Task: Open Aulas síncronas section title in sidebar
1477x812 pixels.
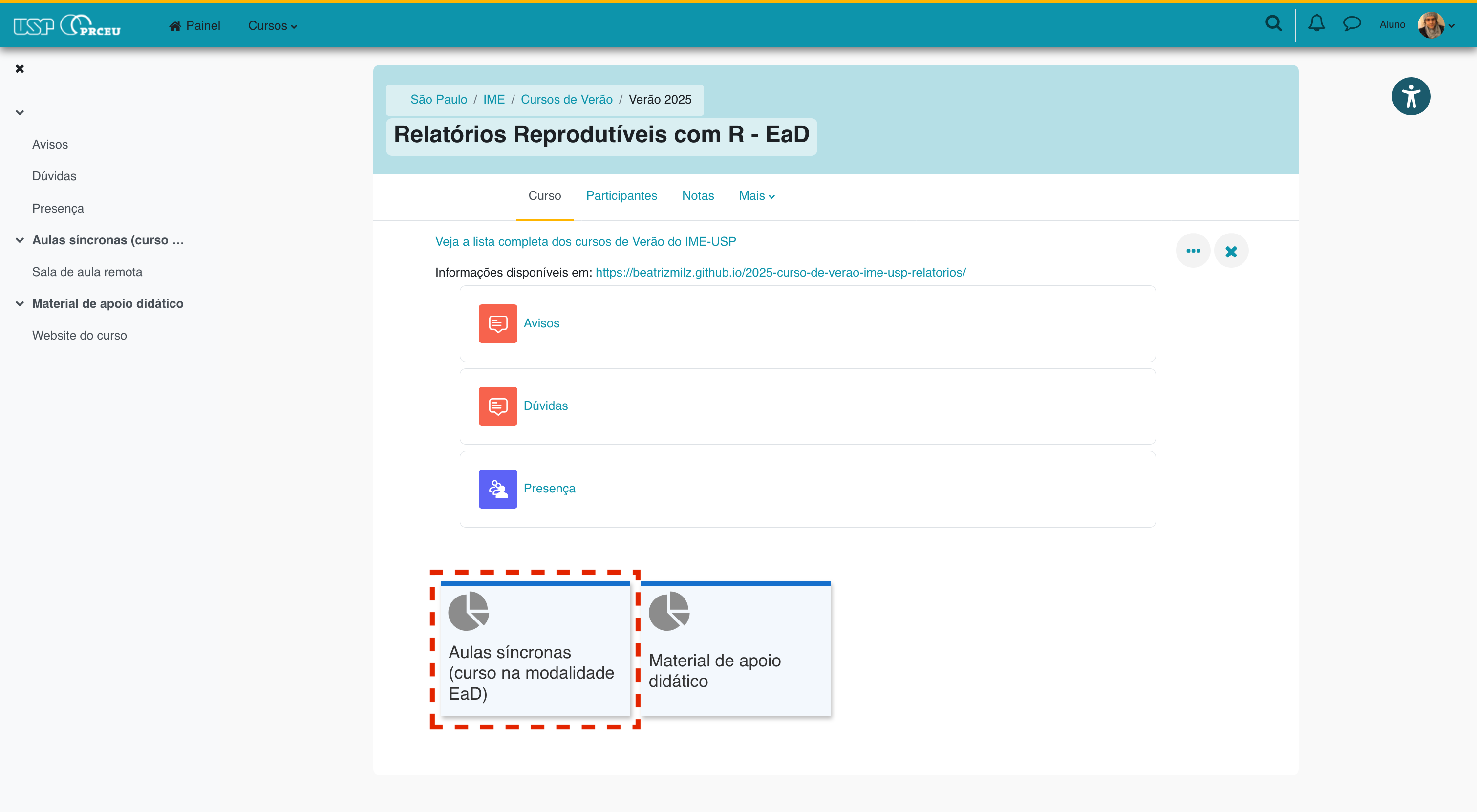Action: (x=108, y=240)
